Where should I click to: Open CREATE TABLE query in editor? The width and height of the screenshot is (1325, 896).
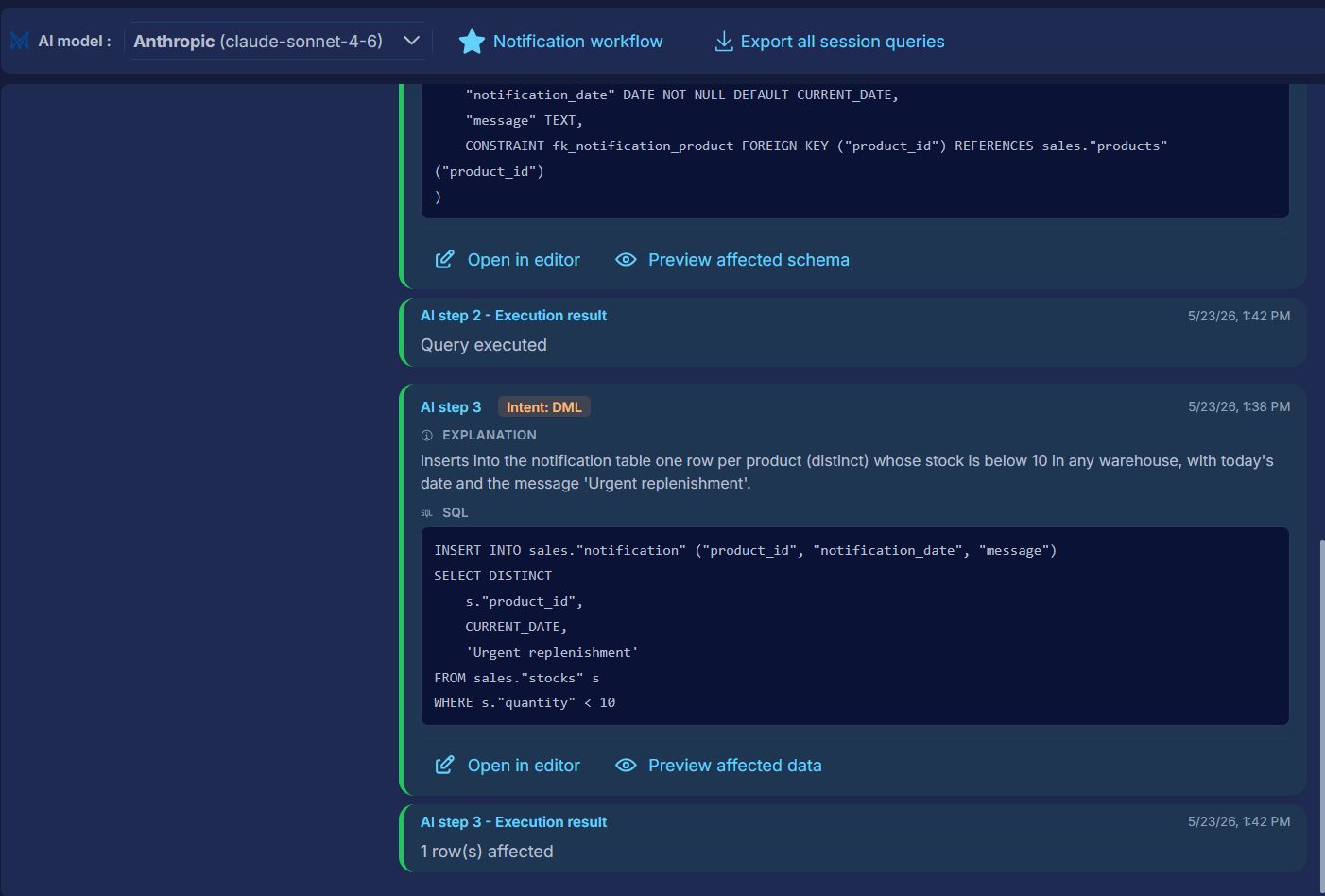click(x=524, y=260)
